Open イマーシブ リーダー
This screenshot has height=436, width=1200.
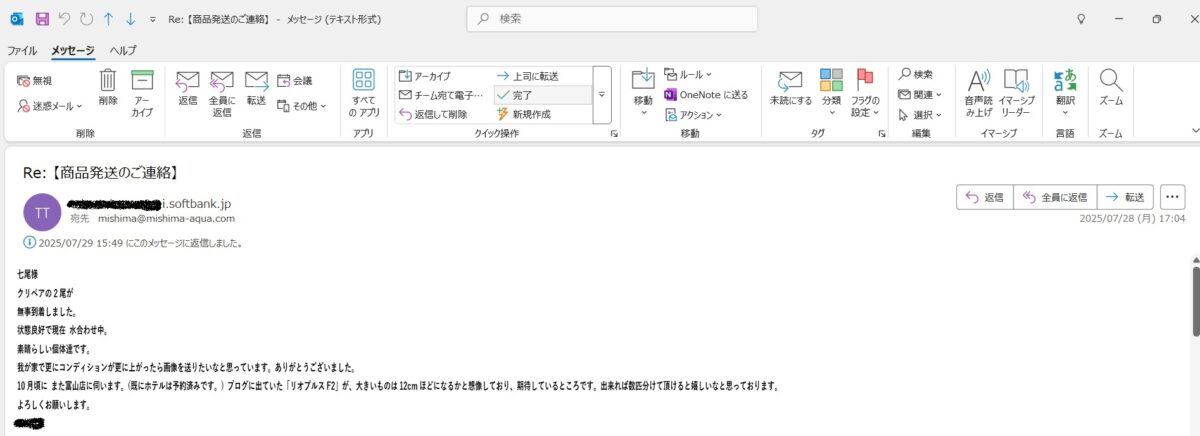pyautogui.click(x=1018, y=93)
